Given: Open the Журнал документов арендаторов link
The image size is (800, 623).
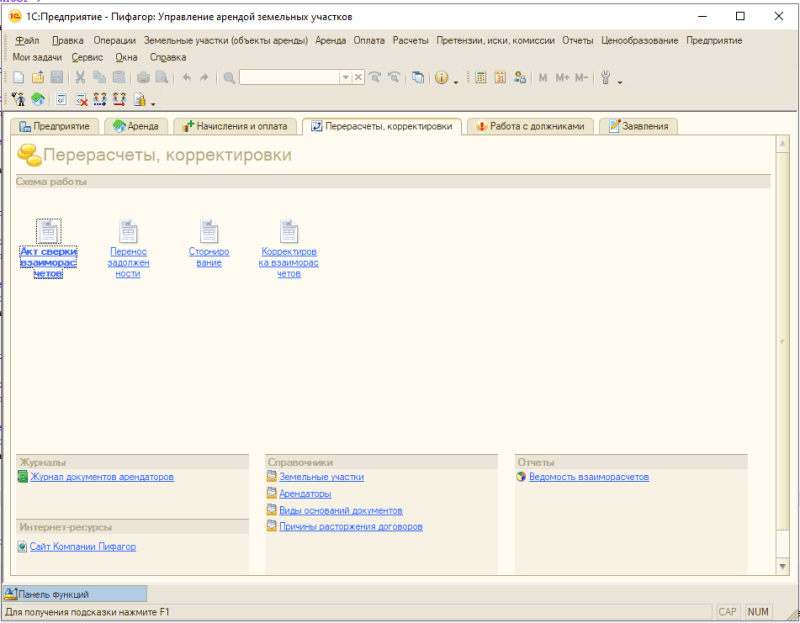Looking at the screenshot, I should tap(102, 477).
